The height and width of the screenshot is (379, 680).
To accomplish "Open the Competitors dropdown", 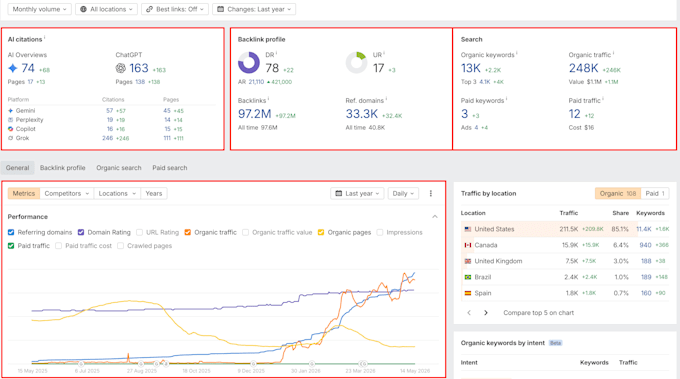I will (67, 193).
